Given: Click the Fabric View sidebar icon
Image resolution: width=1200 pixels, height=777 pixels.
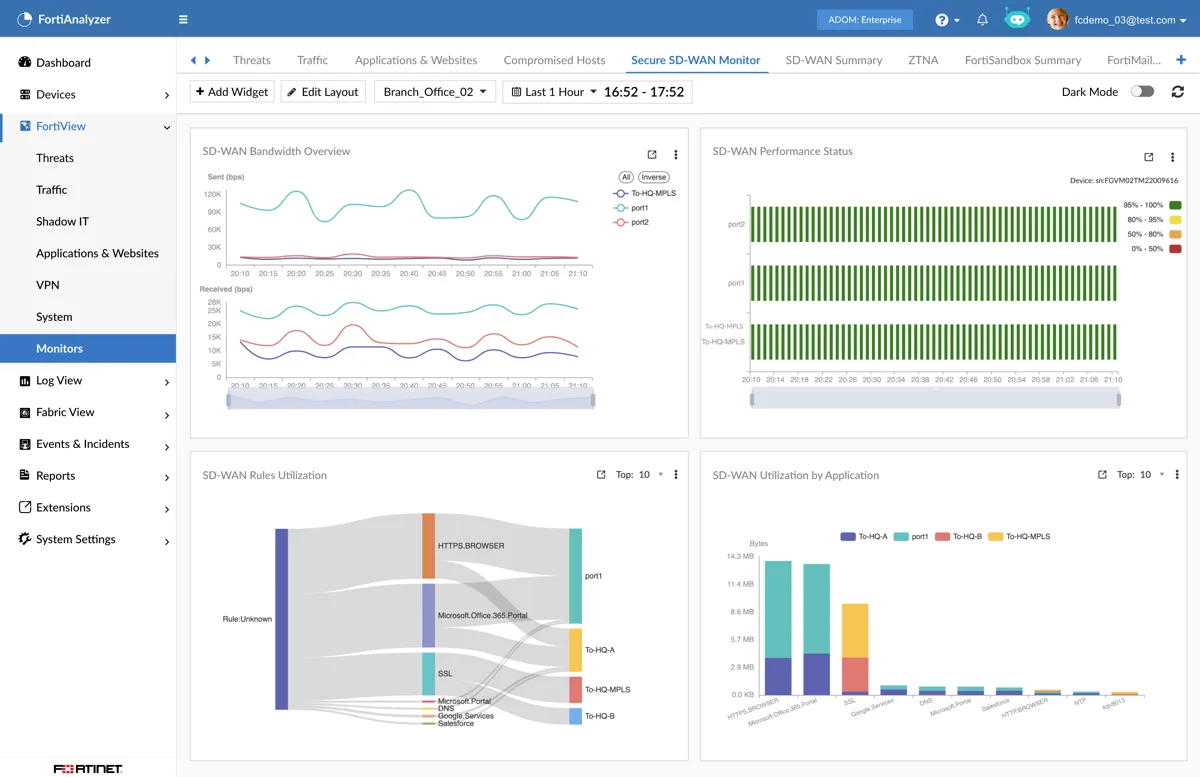Looking at the screenshot, I should 25,412.
